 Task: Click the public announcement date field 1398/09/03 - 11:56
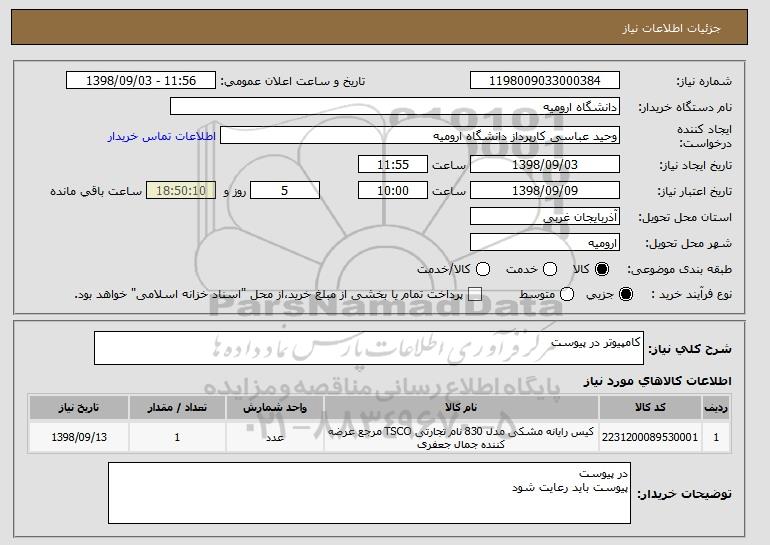[x=141, y=80]
